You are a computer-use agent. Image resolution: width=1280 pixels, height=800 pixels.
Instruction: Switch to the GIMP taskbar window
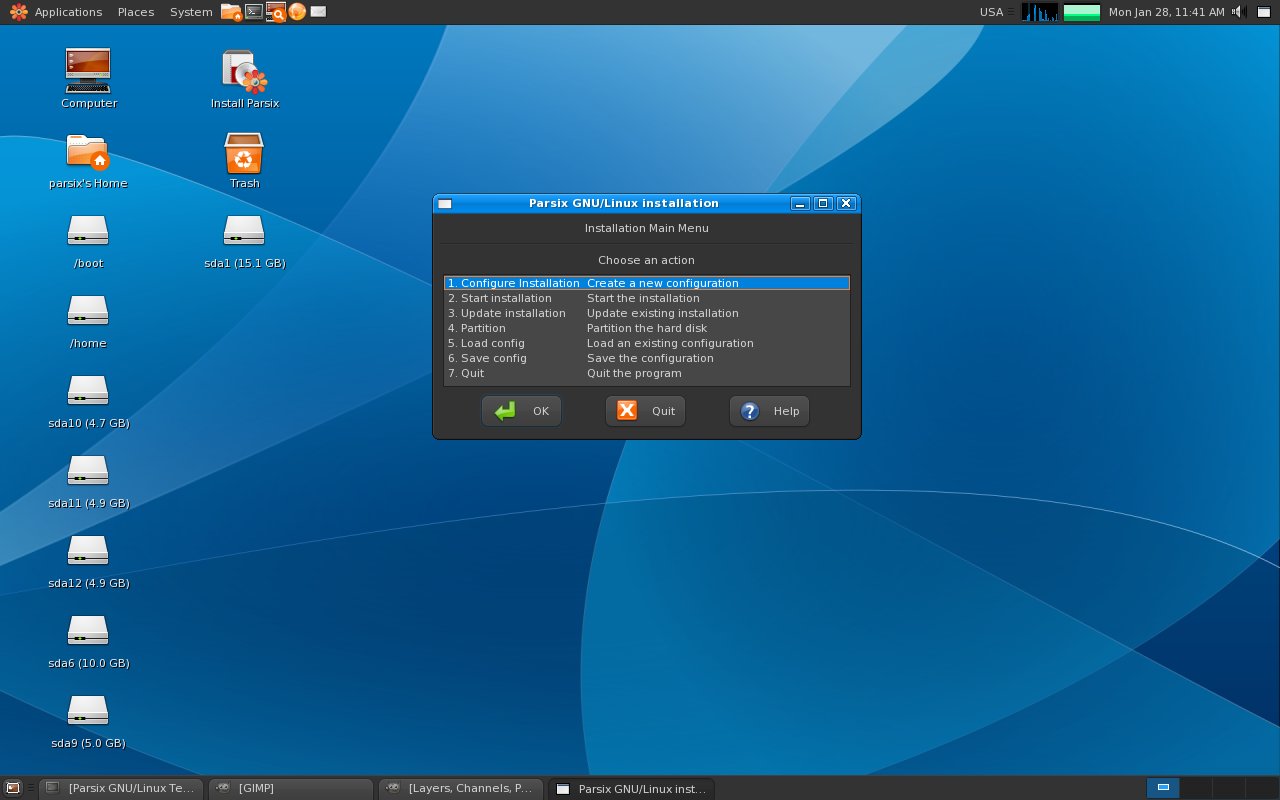(290, 788)
